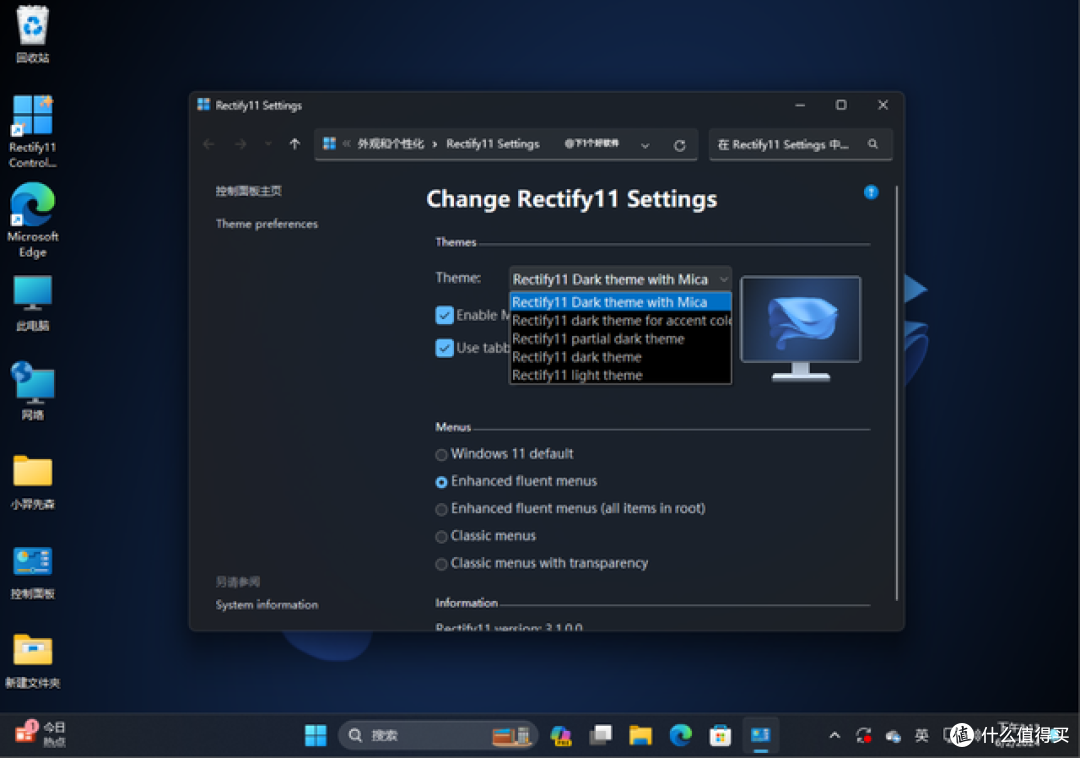Click the search box in Rectify11 Settings
Viewport: 1080px width, 758px height.
click(790, 145)
